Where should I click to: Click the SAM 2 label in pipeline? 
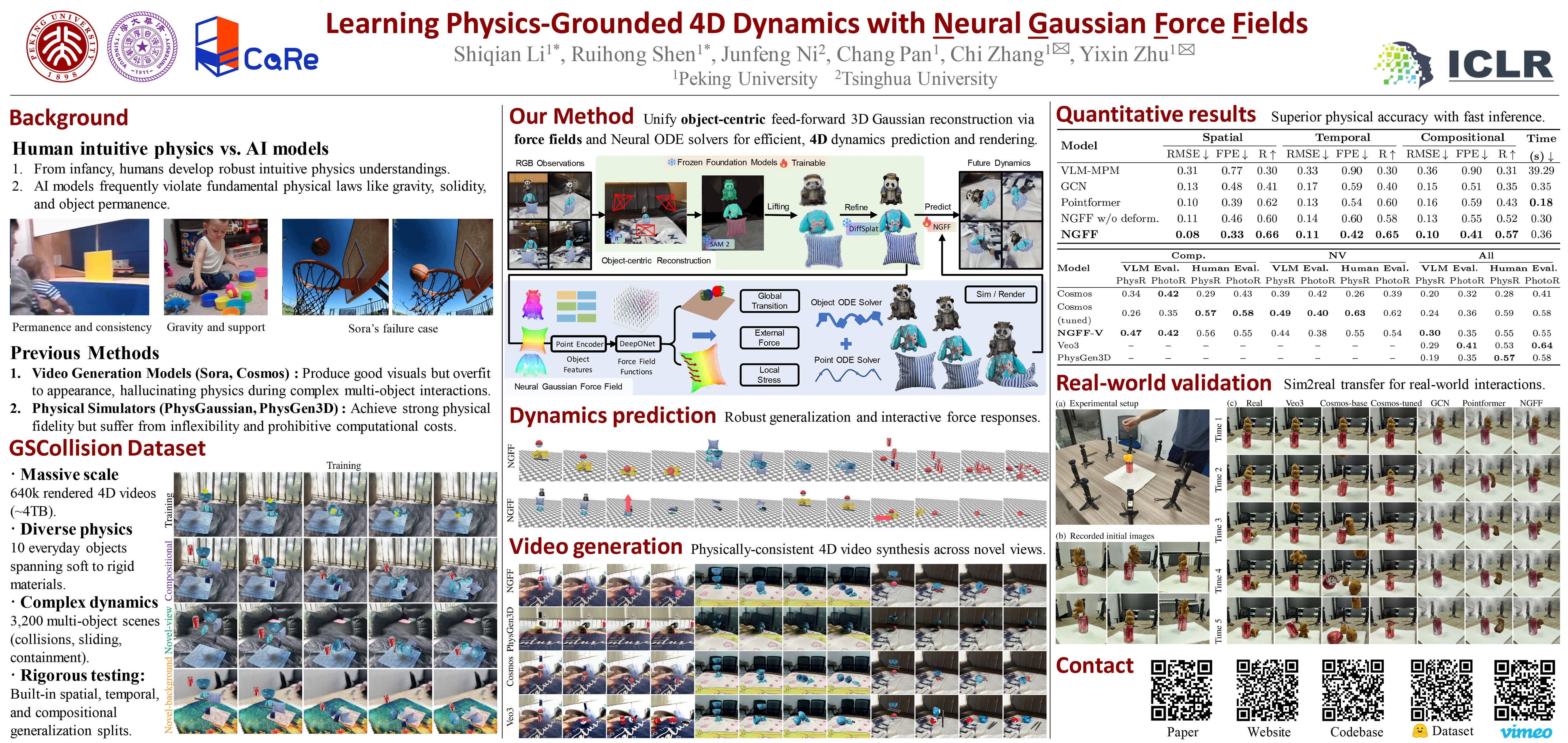tap(719, 244)
